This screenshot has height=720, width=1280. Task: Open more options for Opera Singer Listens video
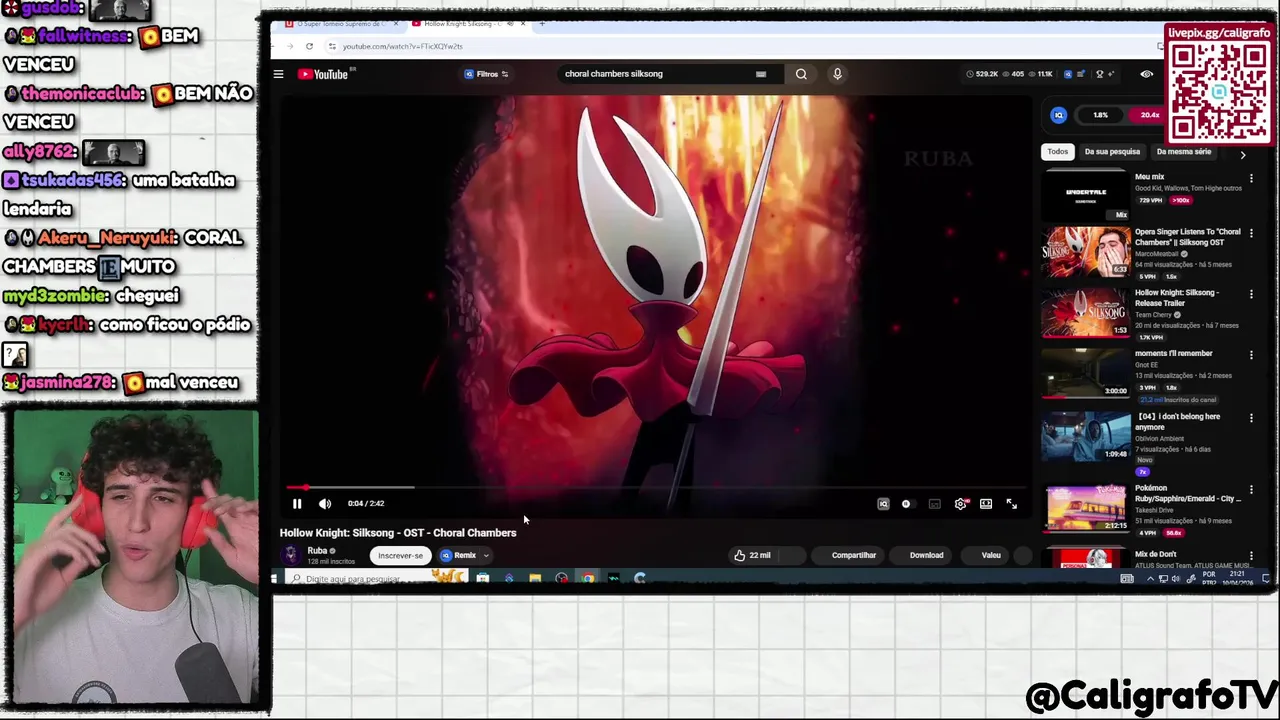(x=1251, y=233)
